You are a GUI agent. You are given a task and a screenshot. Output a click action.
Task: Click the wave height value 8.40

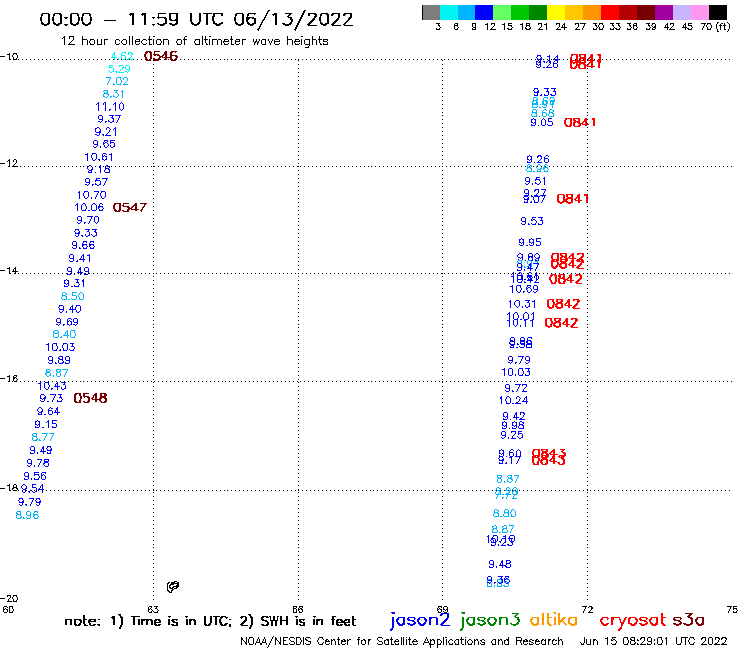[x=64, y=334]
